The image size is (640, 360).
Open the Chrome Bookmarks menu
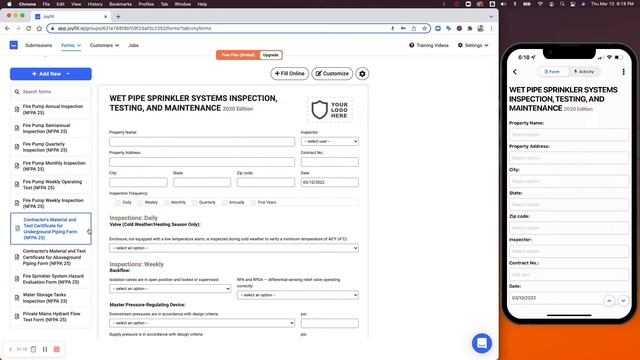point(120,4)
